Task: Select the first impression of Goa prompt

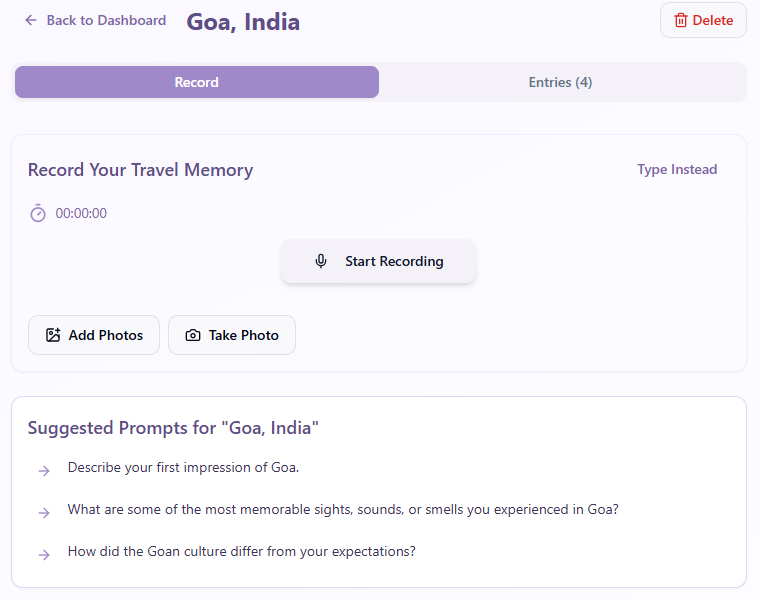Action: [183, 467]
